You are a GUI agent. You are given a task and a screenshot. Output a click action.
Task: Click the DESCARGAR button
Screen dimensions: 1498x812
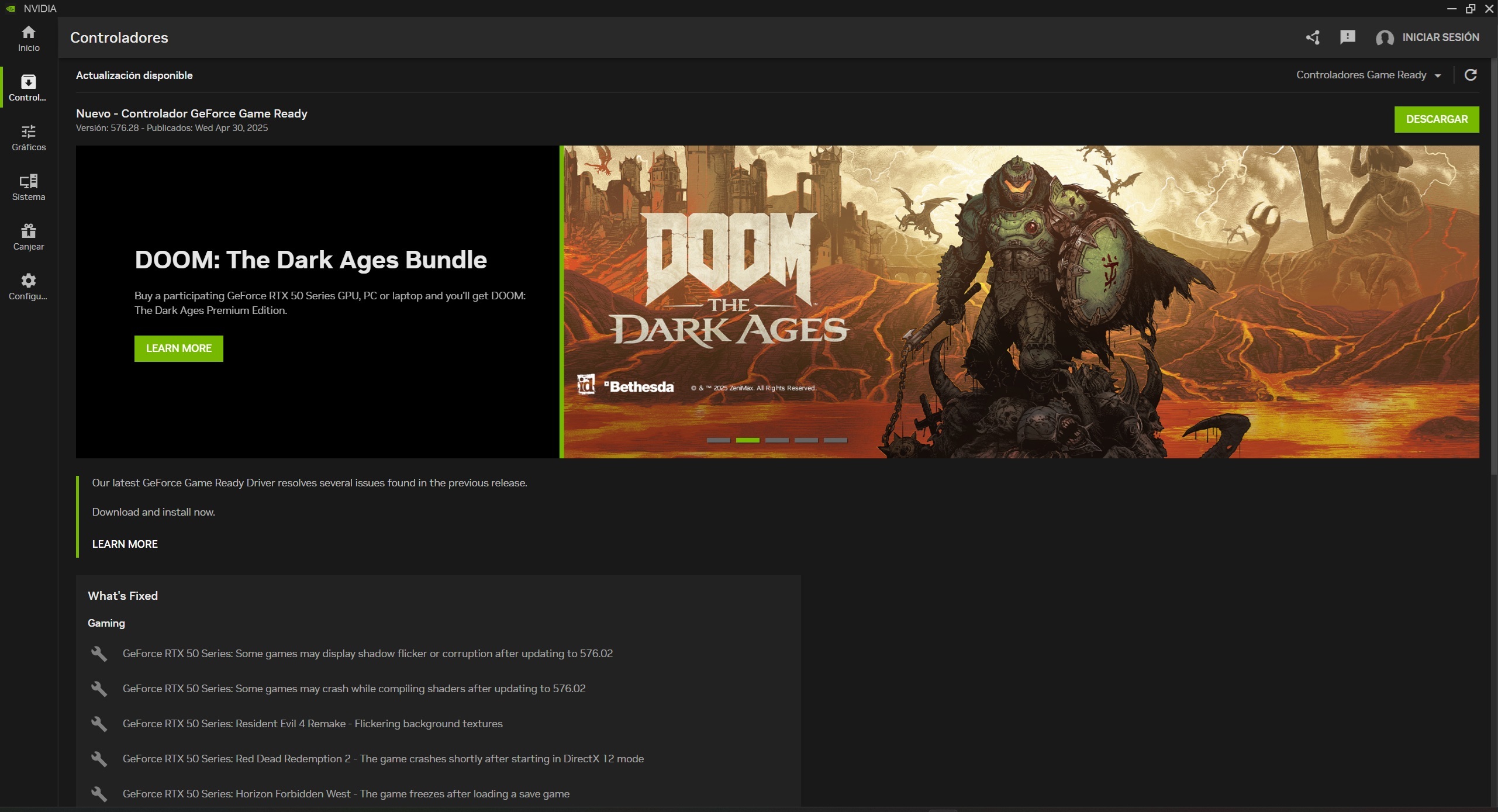(x=1437, y=119)
